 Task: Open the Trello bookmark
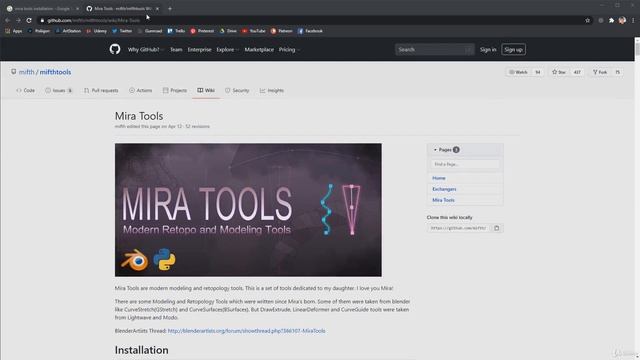(x=176, y=31)
